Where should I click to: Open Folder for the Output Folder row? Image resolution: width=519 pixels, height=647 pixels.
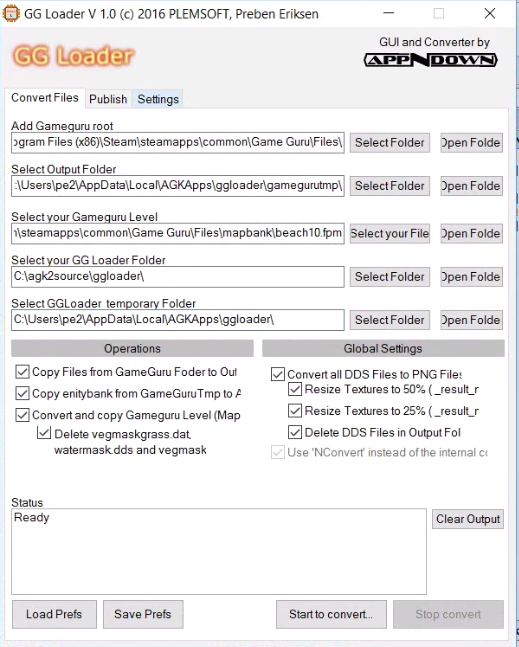(x=472, y=186)
